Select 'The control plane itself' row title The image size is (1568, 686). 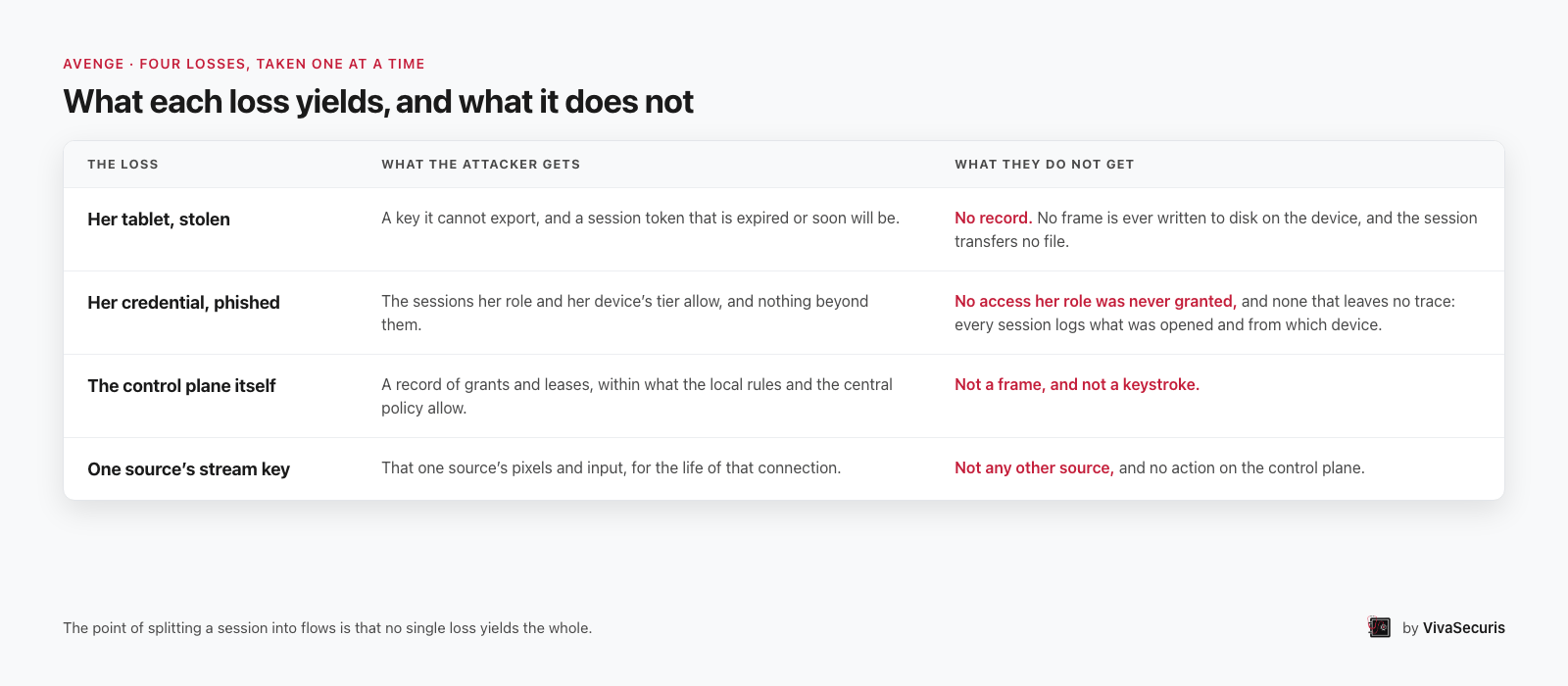click(x=181, y=386)
